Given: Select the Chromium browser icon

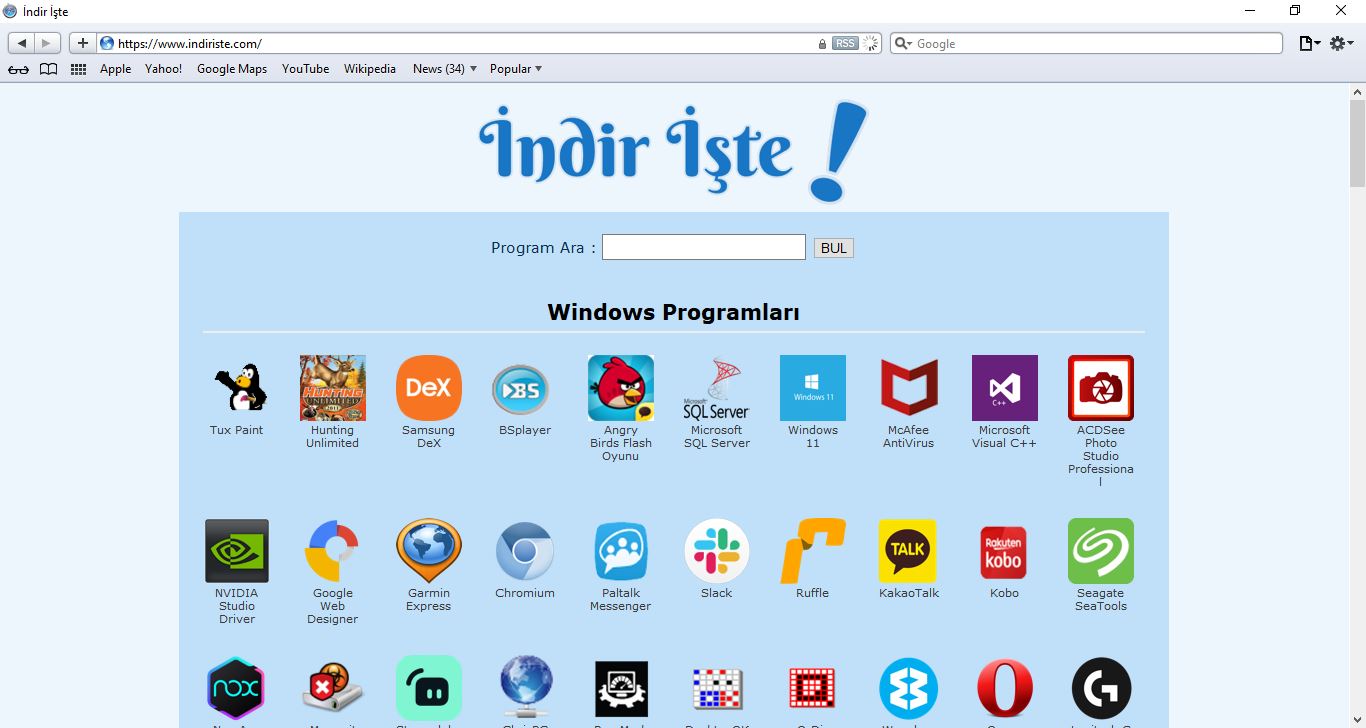Looking at the screenshot, I should click(x=525, y=551).
